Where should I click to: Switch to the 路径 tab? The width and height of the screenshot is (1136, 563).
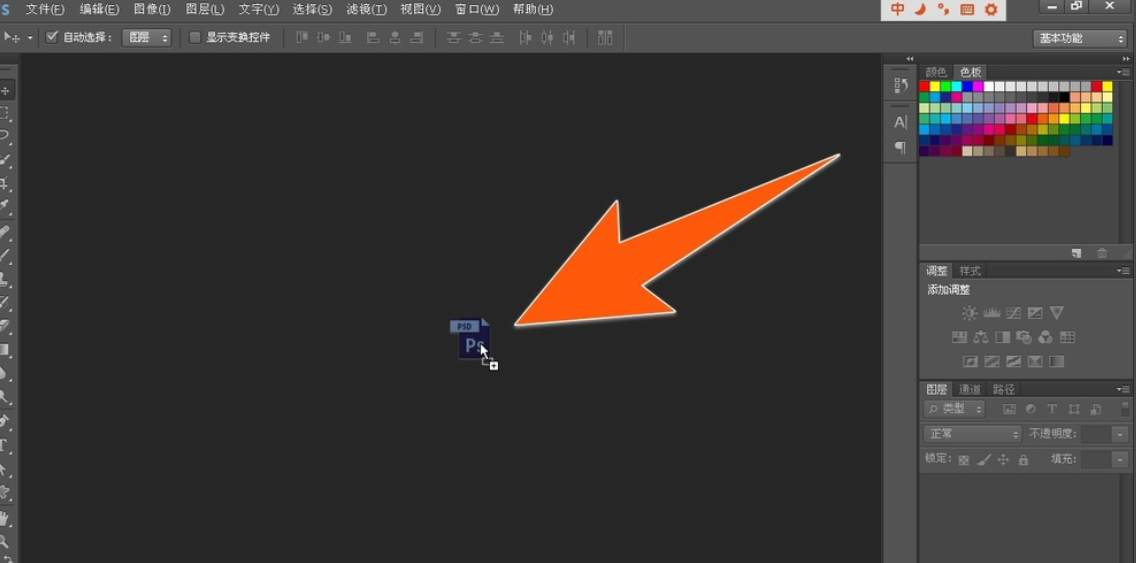point(1003,389)
